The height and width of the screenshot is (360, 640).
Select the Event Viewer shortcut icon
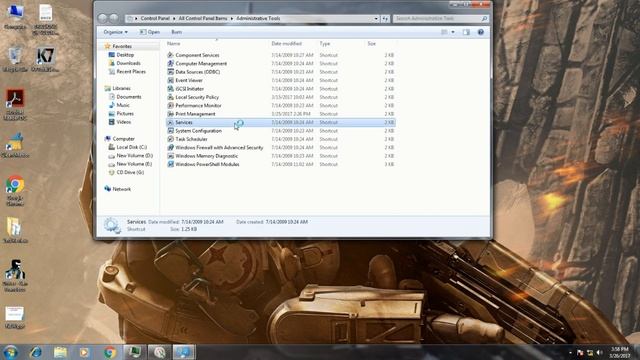pos(171,80)
